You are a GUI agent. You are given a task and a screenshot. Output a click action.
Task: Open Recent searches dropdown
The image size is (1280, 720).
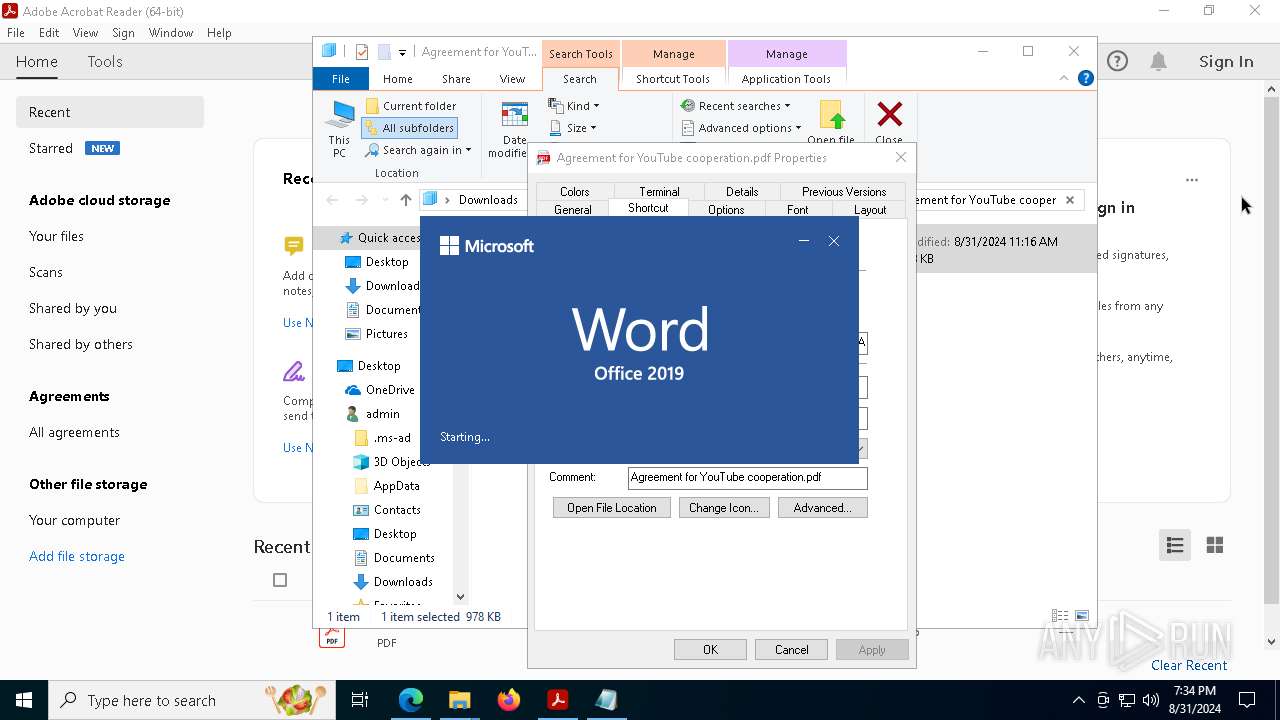736,106
